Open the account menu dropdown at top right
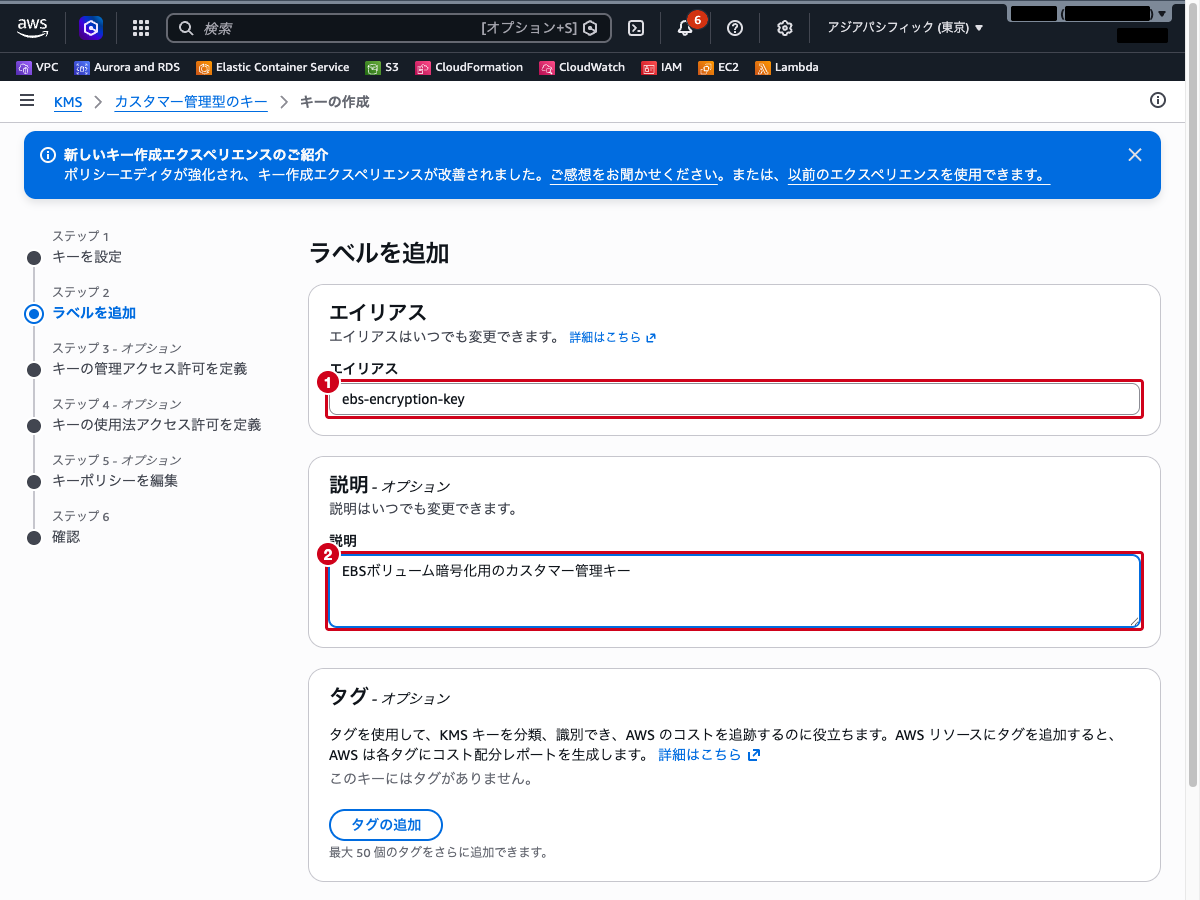Screen dimensions: 1200x900 tap(1089, 14)
